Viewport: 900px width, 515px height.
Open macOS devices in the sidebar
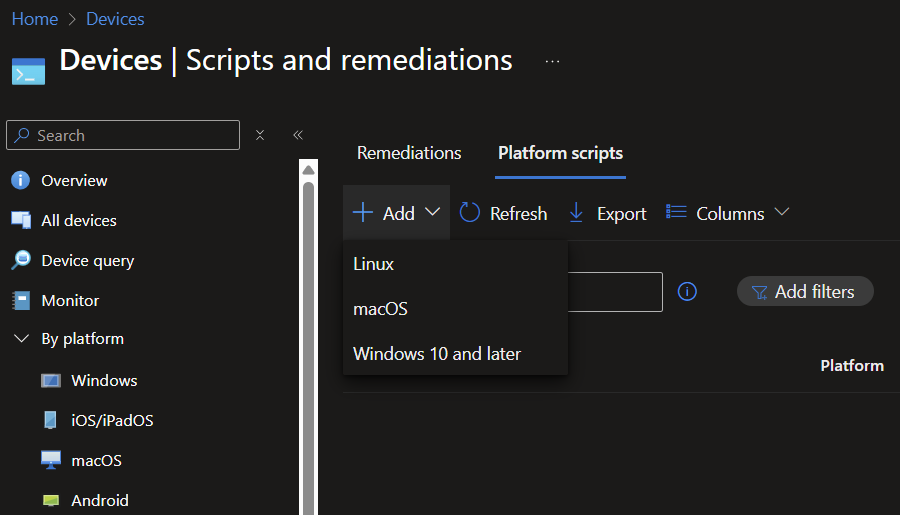coord(96,461)
